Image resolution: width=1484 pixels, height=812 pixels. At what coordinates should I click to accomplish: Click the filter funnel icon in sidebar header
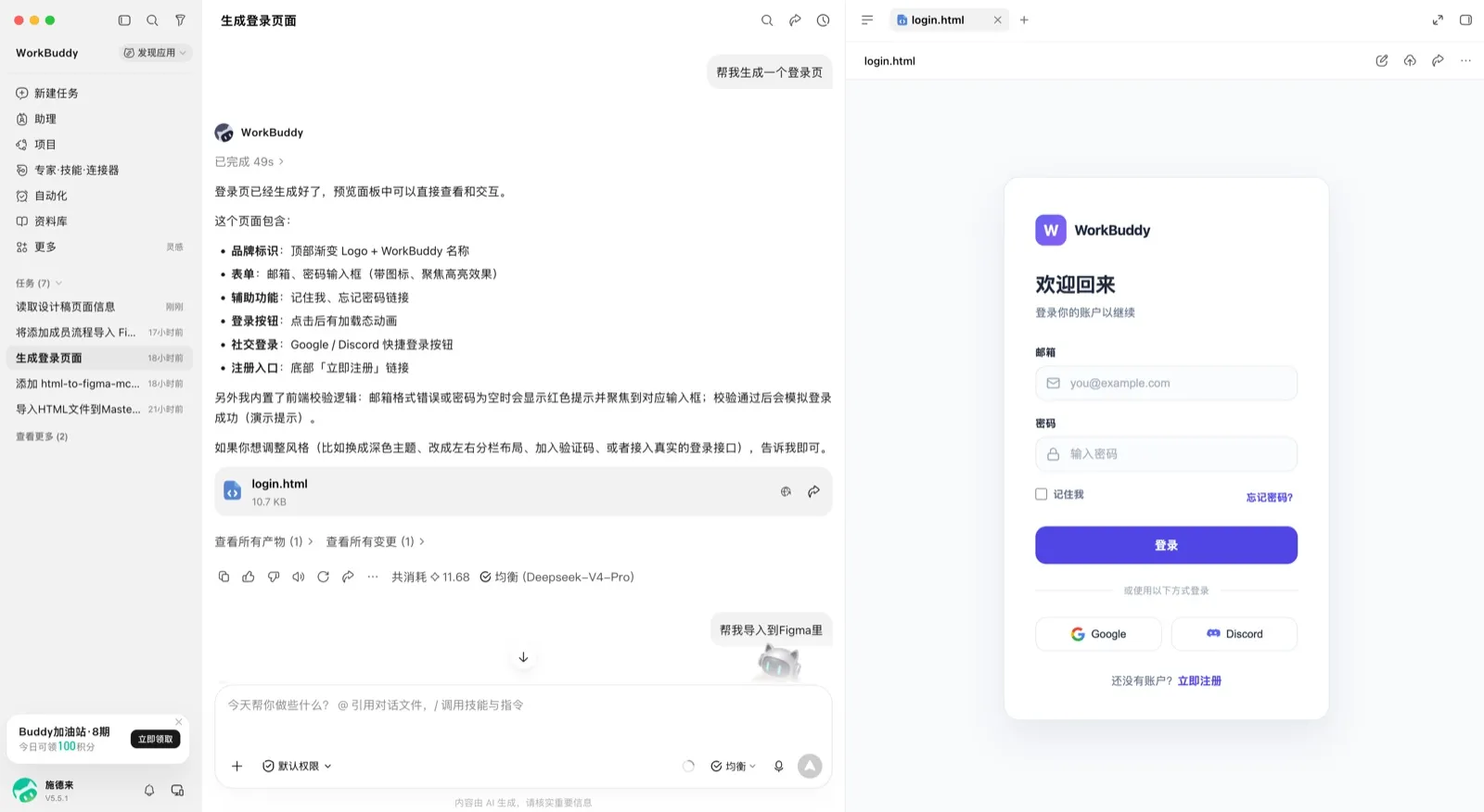pyautogui.click(x=181, y=20)
